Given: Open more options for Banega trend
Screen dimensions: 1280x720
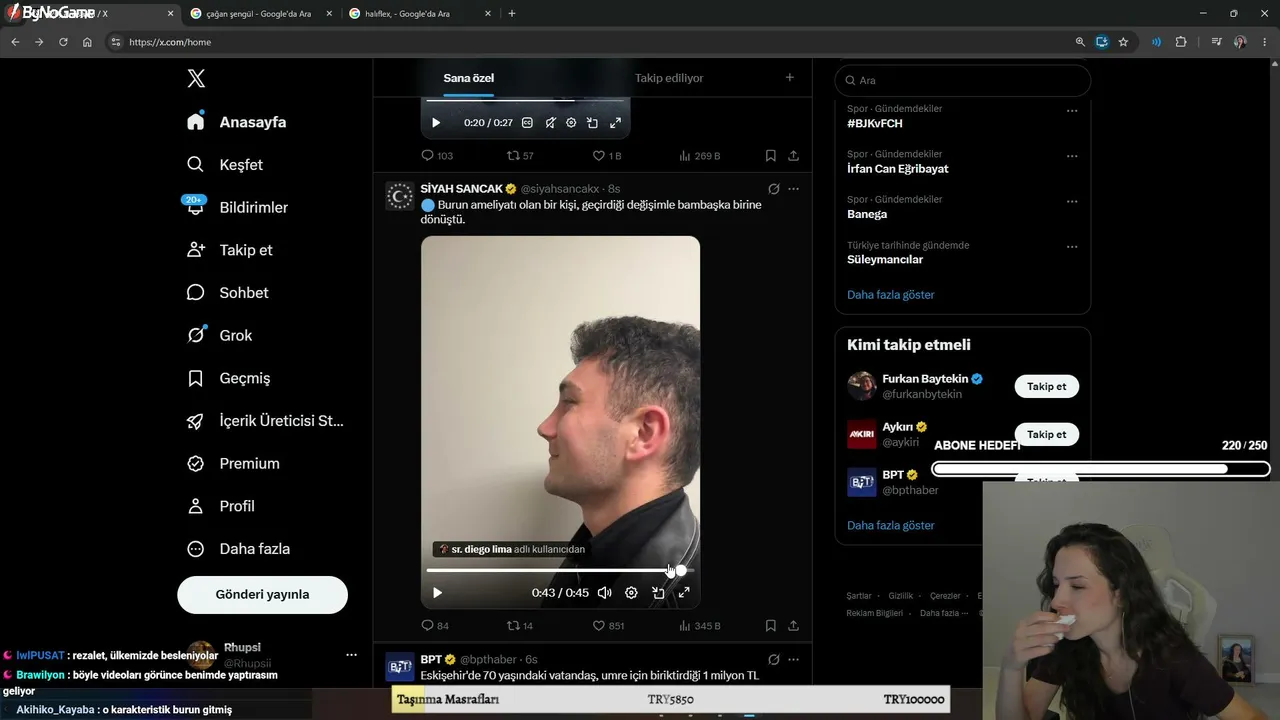Looking at the screenshot, I should pos(1072,201).
